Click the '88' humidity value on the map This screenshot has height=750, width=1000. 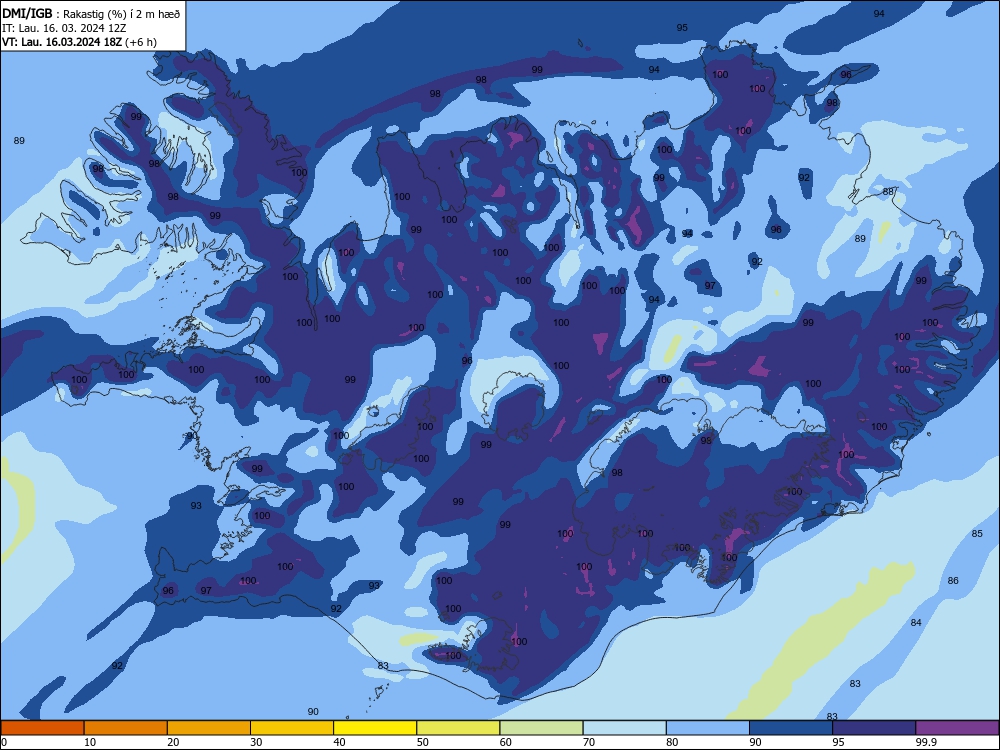pyautogui.click(x=888, y=192)
